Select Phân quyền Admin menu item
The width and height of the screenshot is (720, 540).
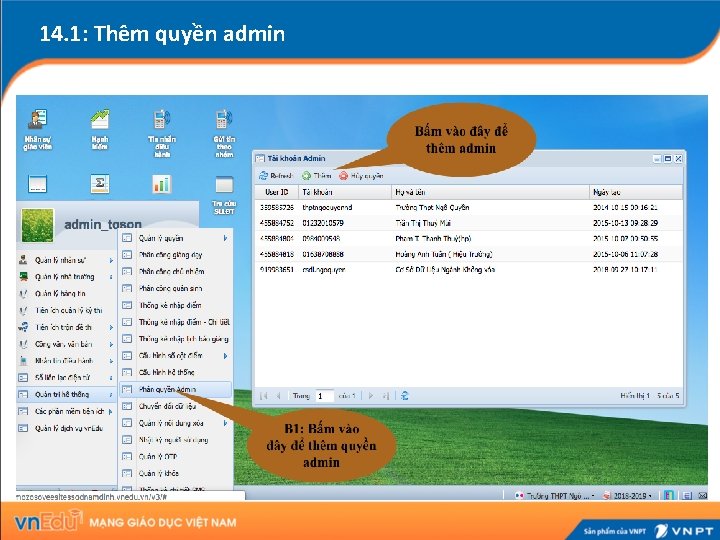pos(175,389)
